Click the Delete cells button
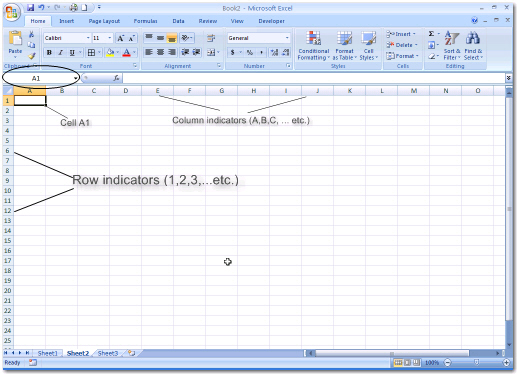Screen dimensions: 517x374 coord(402,45)
